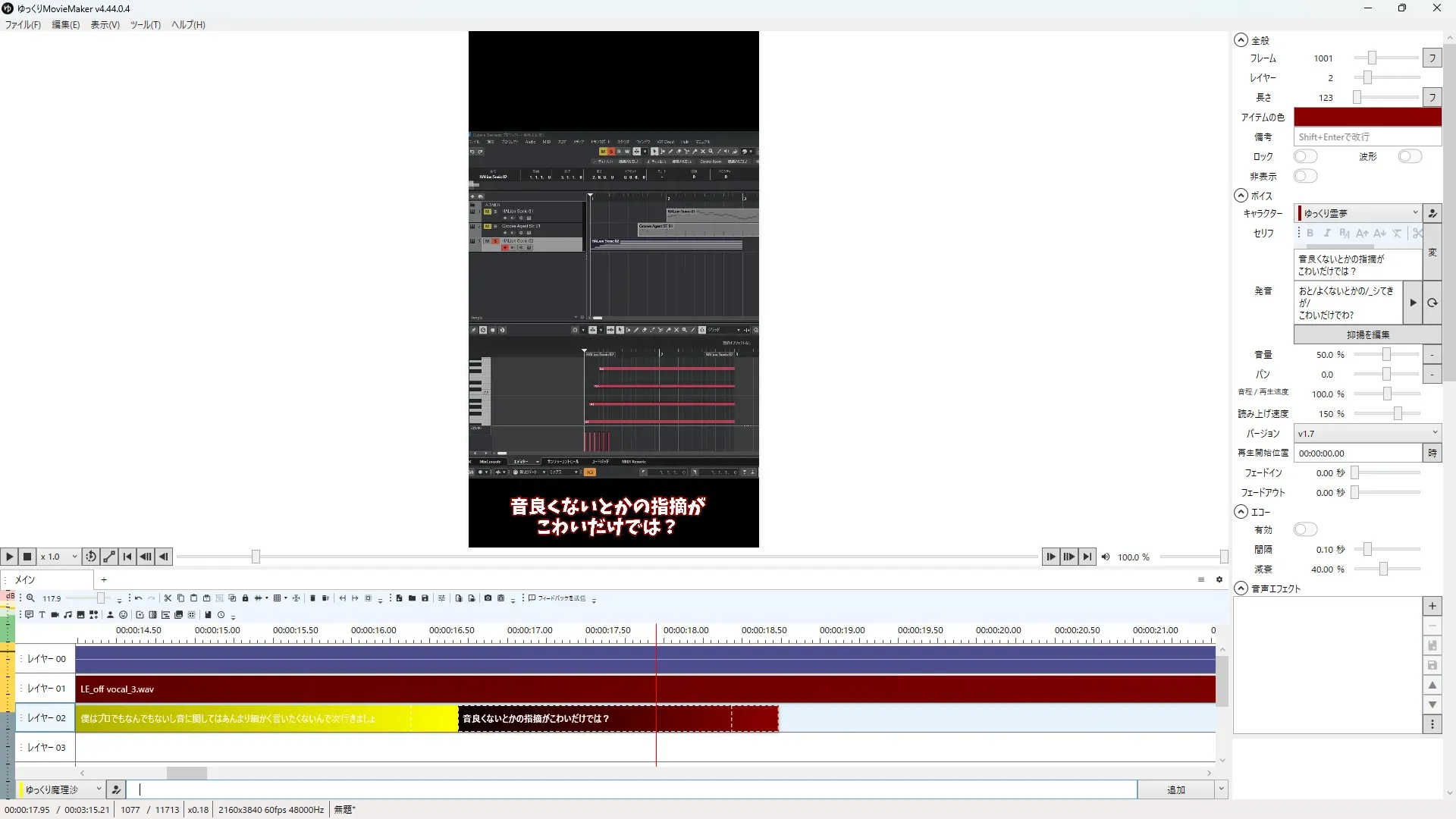Click the cut scissors icon in timeline toolbar
This screenshot has width=1456, height=819.
pyautogui.click(x=168, y=598)
